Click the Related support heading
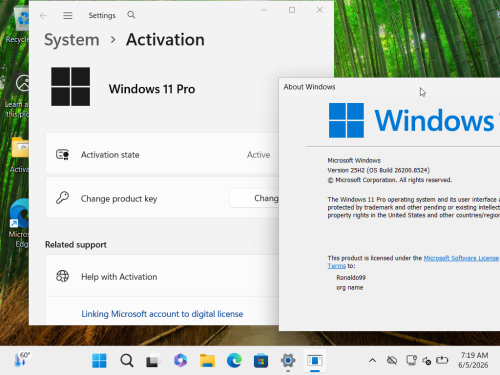 tap(76, 245)
